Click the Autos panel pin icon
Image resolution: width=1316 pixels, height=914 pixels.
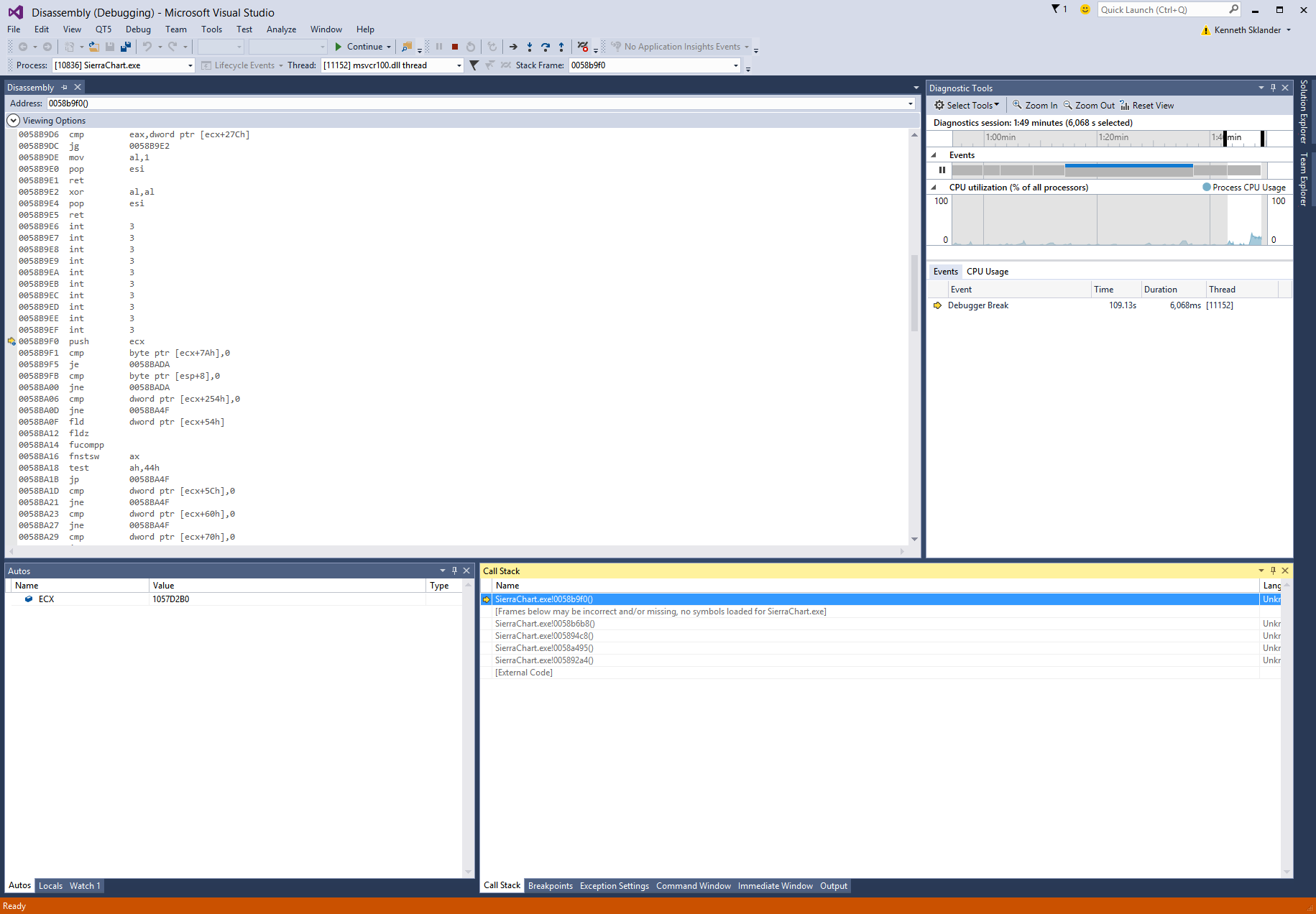tap(454, 571)
